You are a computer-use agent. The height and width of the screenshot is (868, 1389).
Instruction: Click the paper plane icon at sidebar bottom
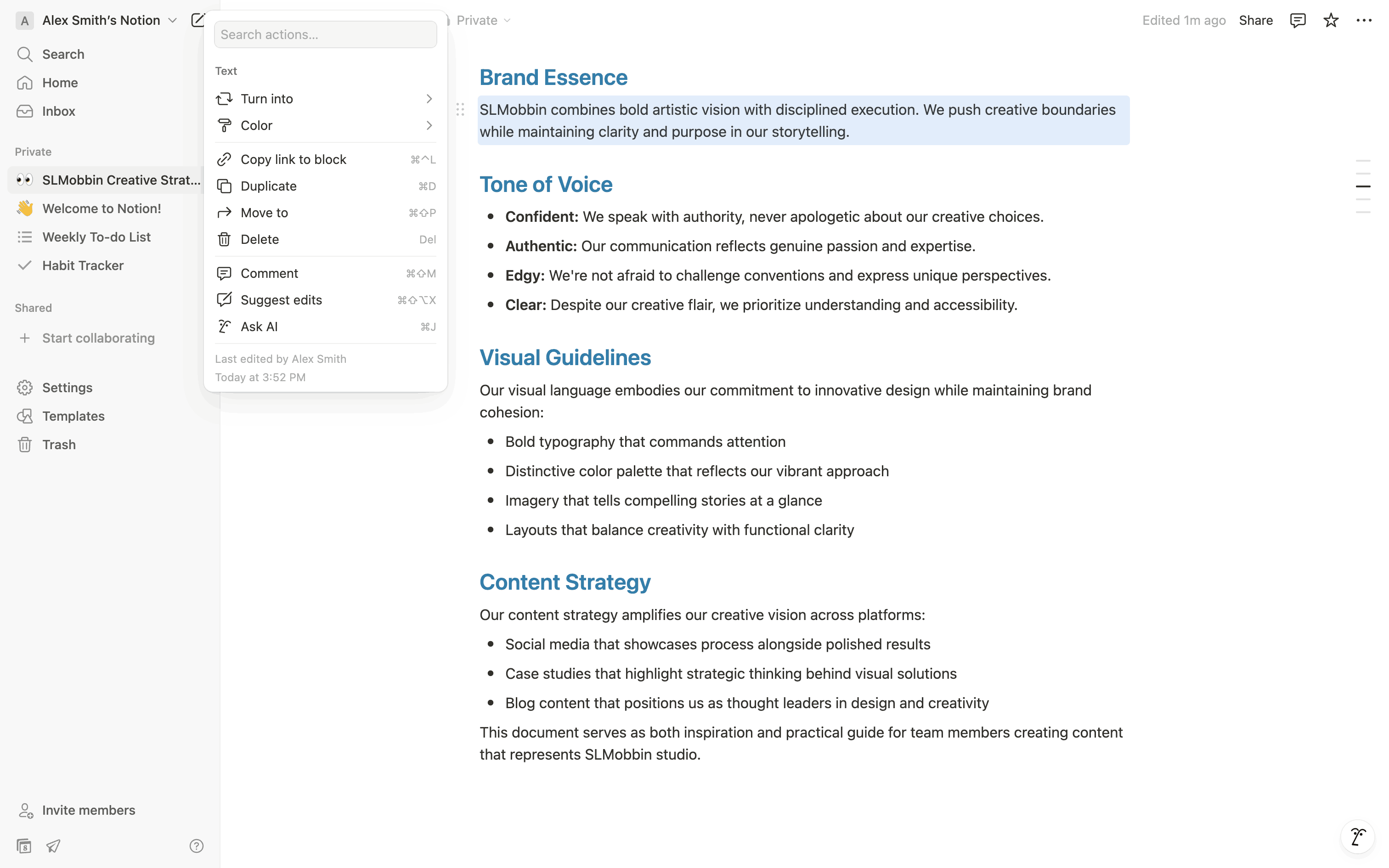pyautogui.click(x=53, y=845)
